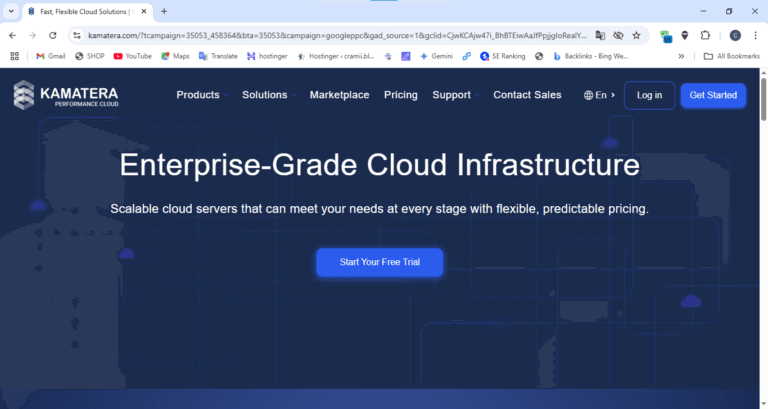Minimize the Chrome window

703,11
